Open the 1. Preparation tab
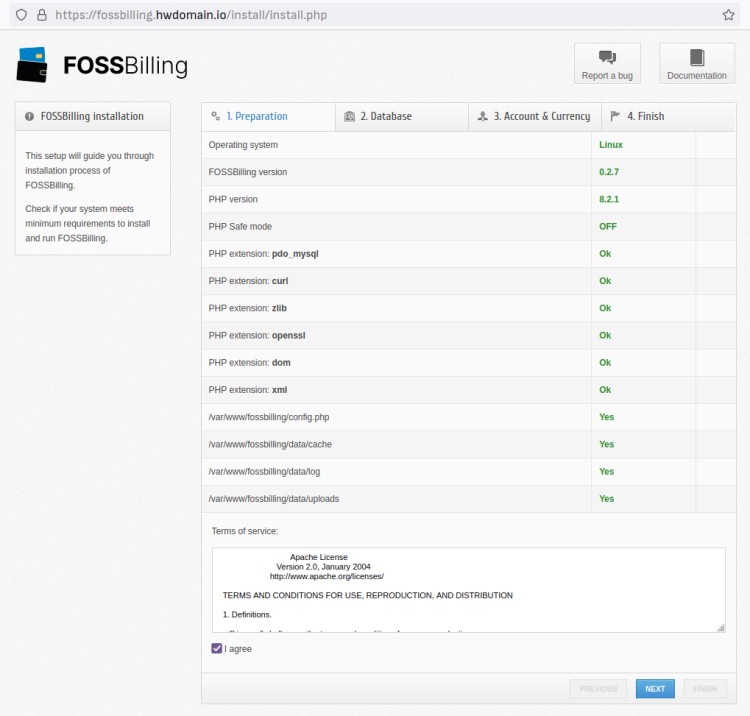750x716 pixels. coord(268,116)
